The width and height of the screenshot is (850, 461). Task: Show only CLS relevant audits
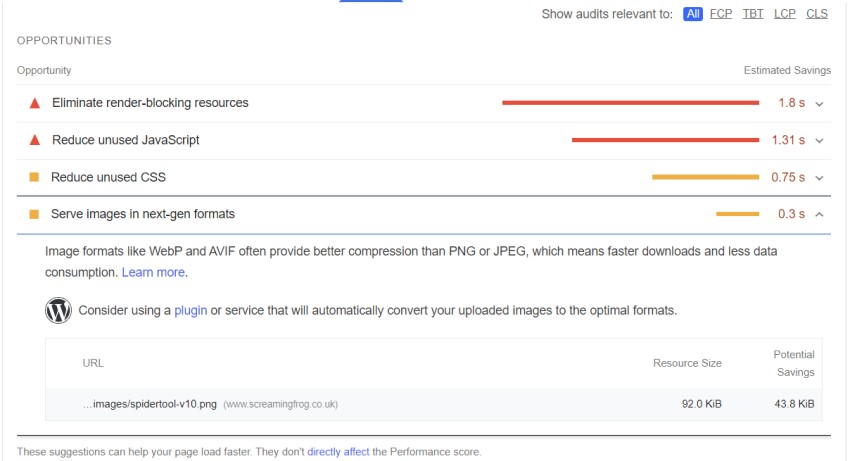tap(817, 14)
